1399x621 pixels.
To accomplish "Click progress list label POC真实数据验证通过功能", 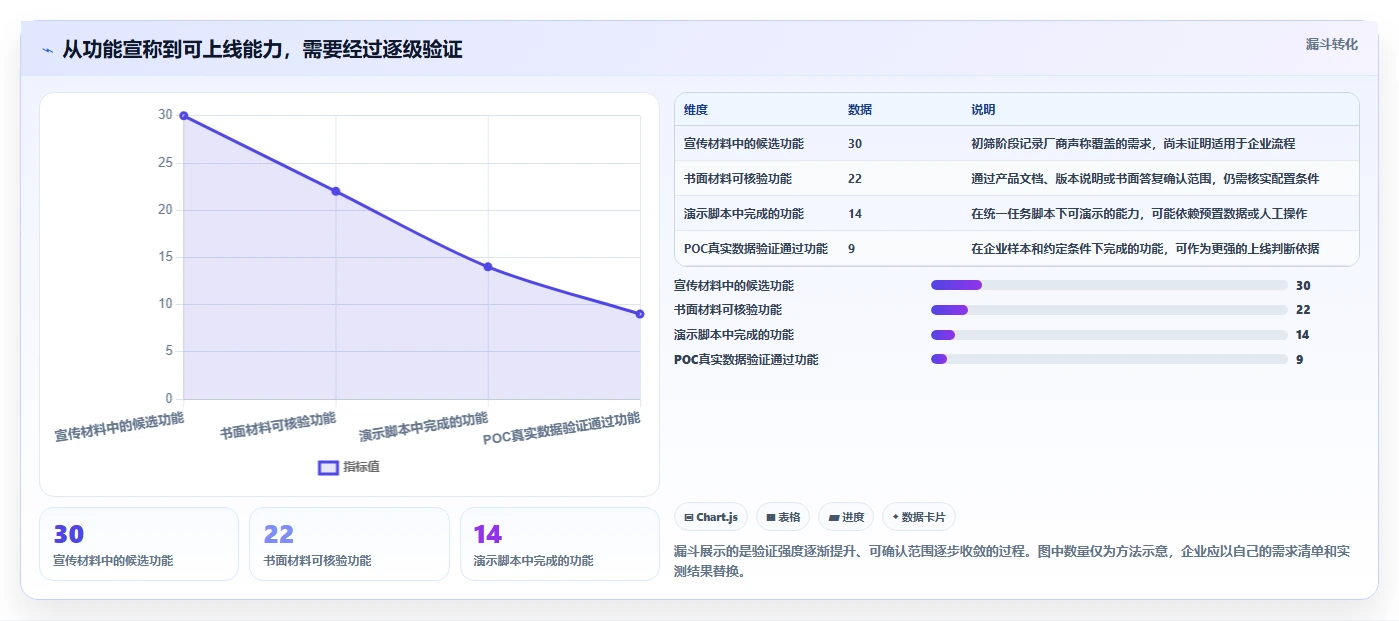I will 746,359.
